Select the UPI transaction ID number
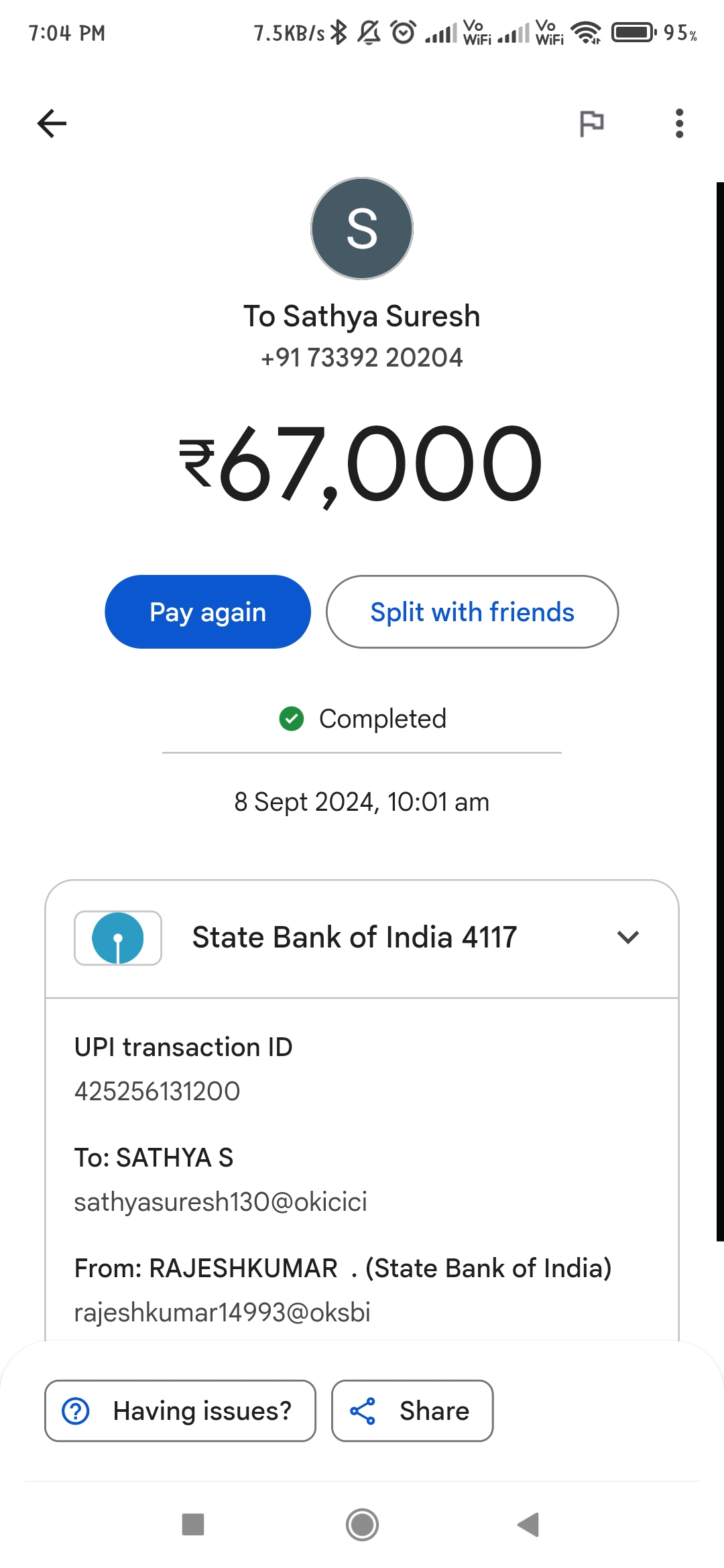 (157, 1092)
